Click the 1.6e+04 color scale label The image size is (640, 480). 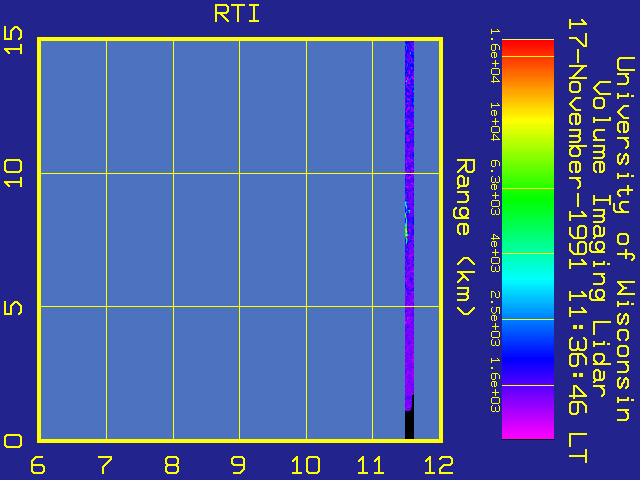click(494, 56)
